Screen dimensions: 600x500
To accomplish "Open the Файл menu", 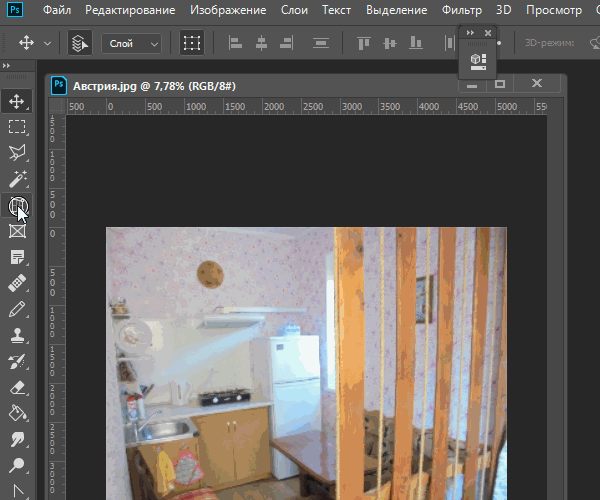I will pos(57,10).
